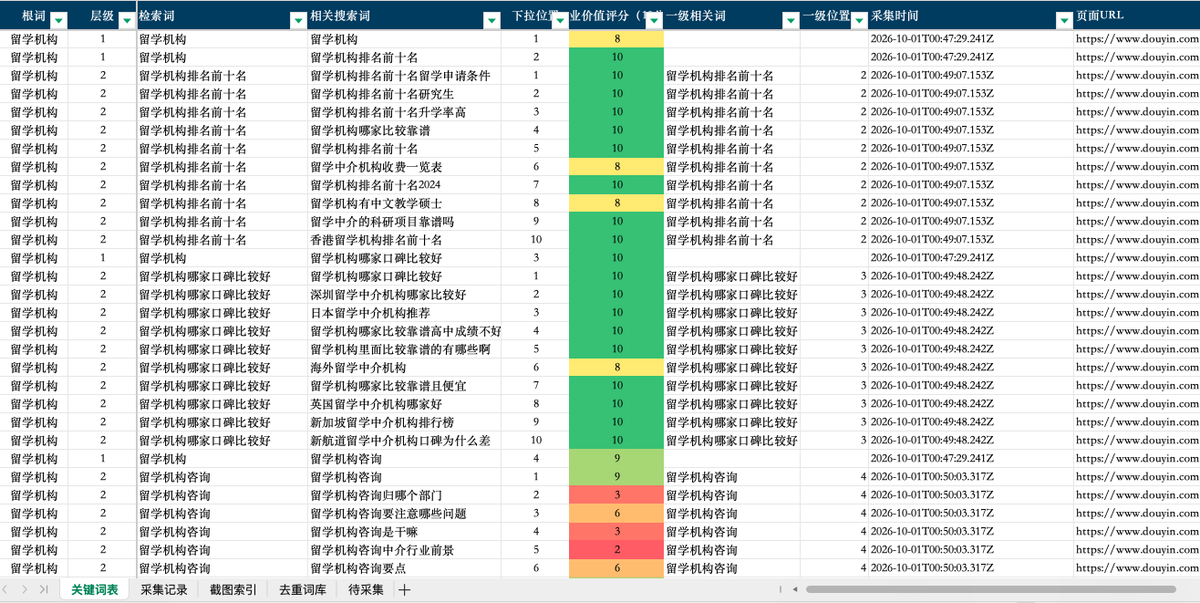The width and height of the screenshot is (1200, 603).
Task: Select the 页面URL column header cell
Action: 1137,15
